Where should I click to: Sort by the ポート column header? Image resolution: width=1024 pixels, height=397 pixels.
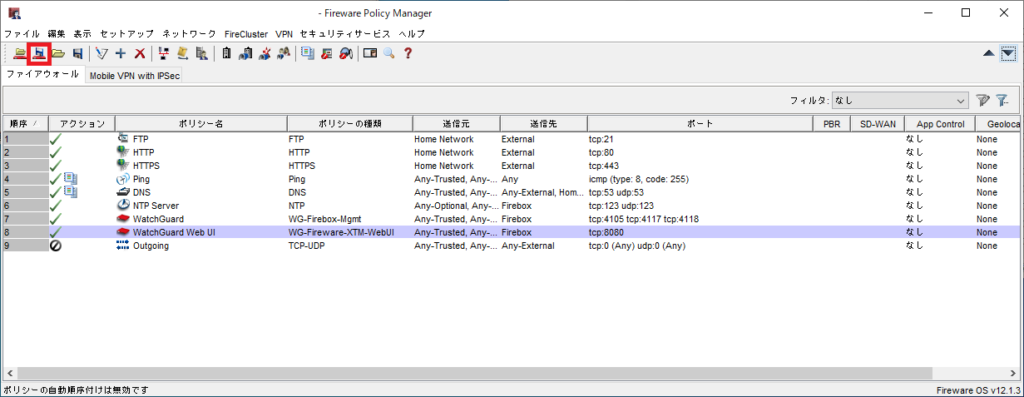tap(699, 123)
